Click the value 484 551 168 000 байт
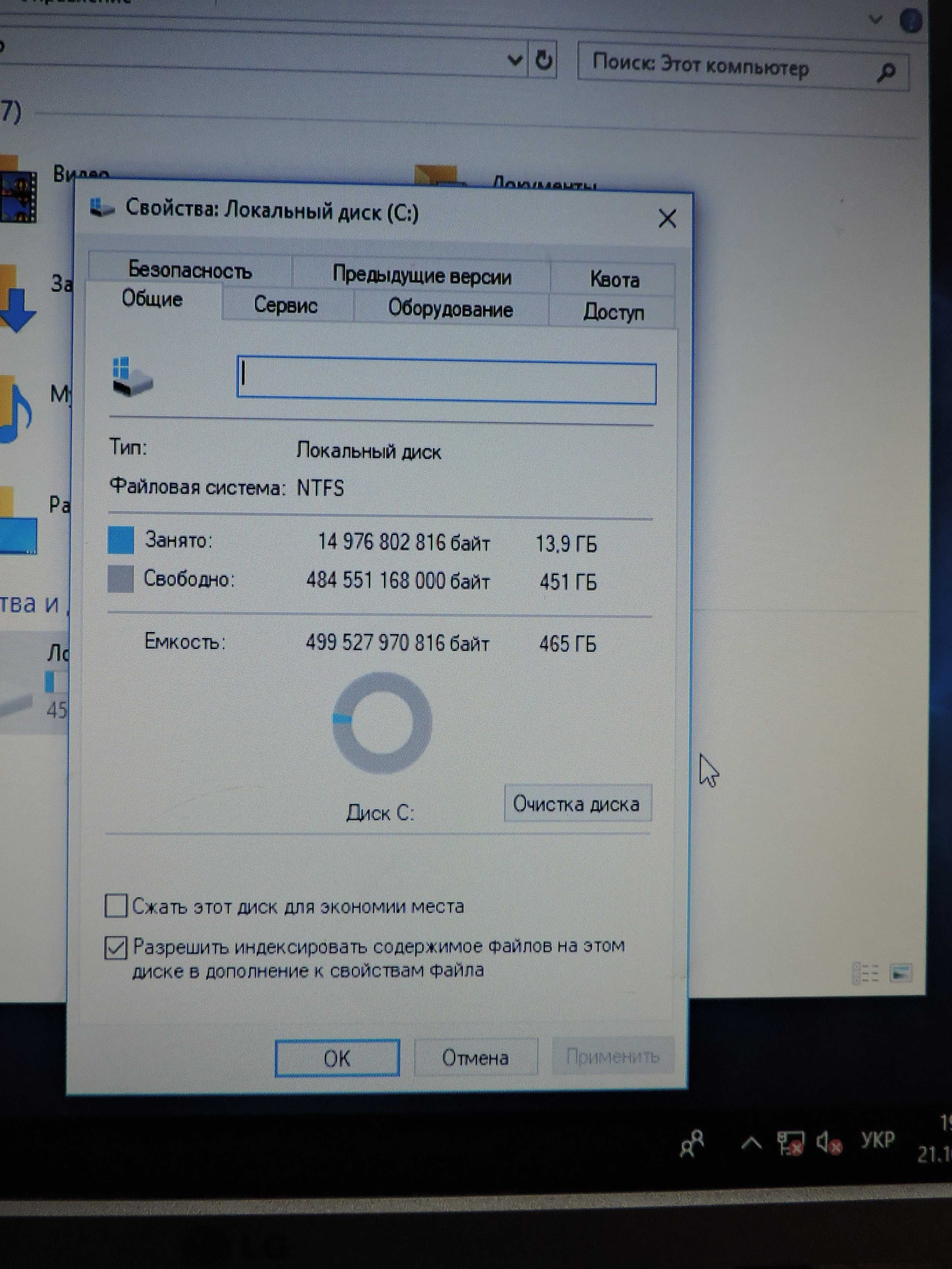This screenshot has width=952, height=1269. coord(398,581)
